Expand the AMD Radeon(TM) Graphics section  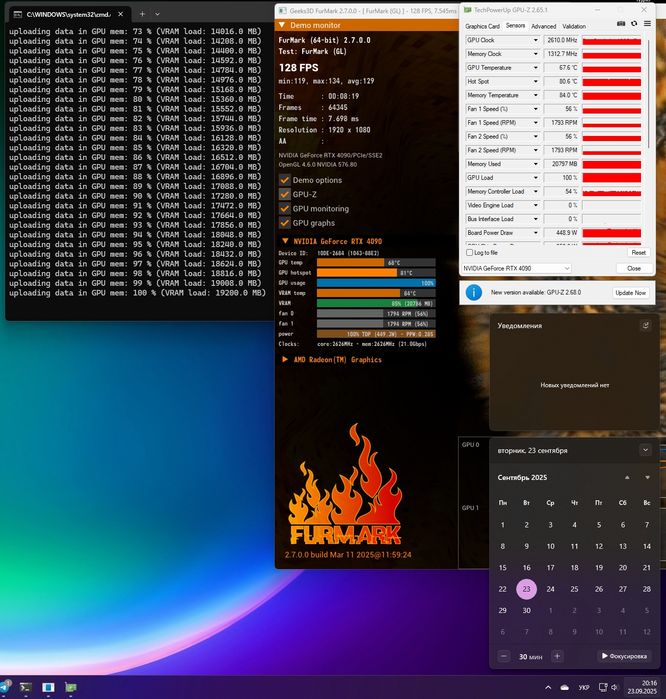[x=285, y=359]
